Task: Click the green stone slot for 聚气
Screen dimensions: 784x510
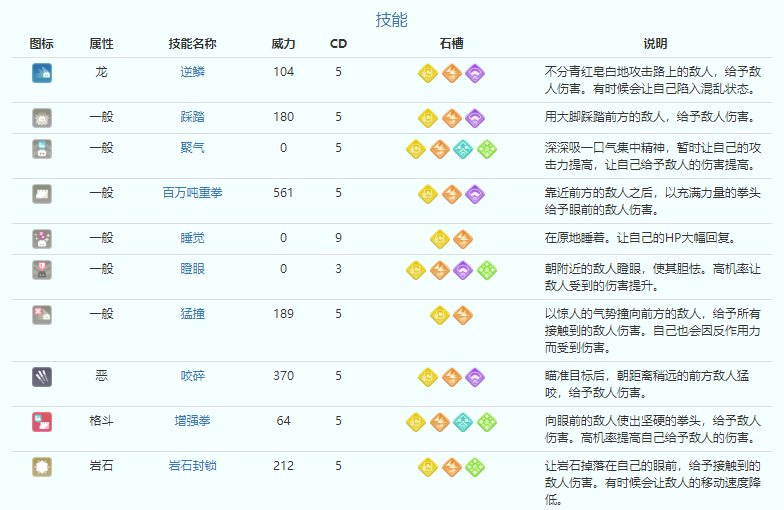Action: [x=486, y=150]
